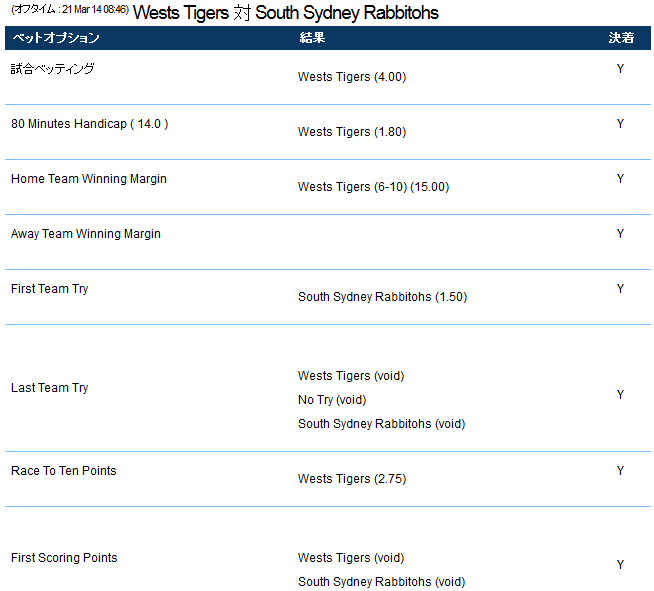654x591 pixels.
Task: Select the Home Team Winning Margin label
Action: [88, 179]
